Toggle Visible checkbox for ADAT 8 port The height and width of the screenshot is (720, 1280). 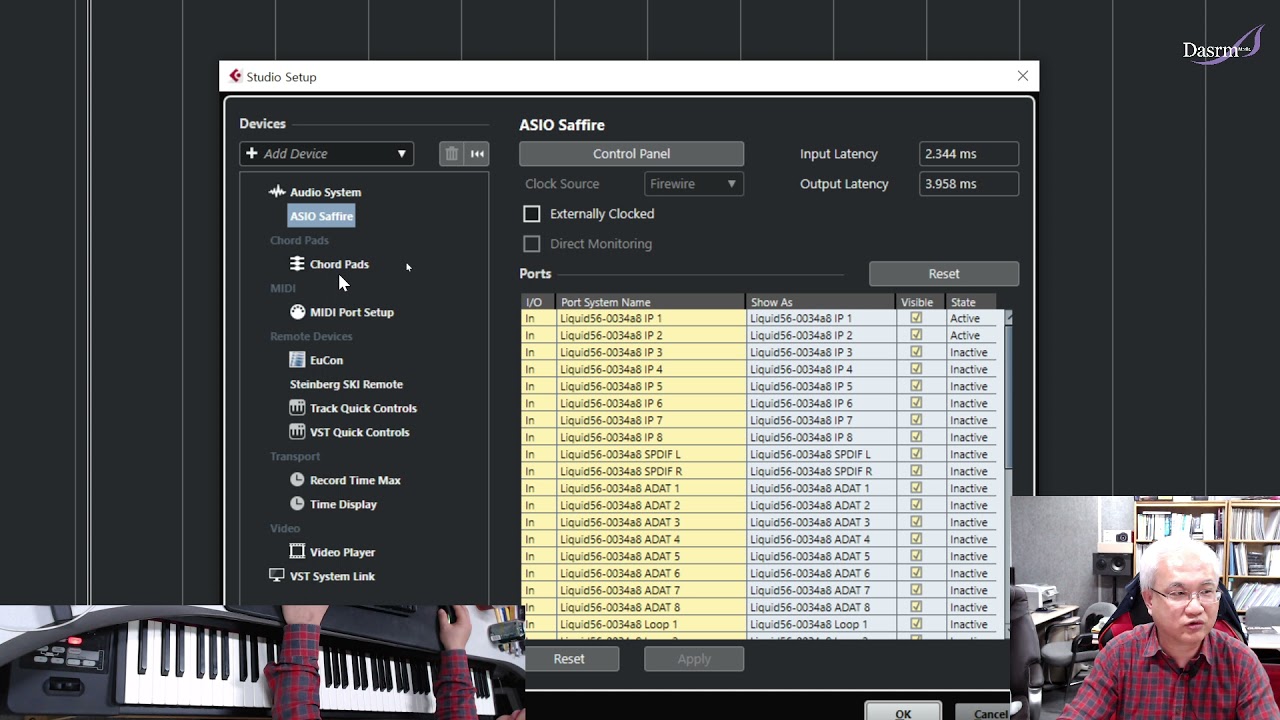[916, 607]
